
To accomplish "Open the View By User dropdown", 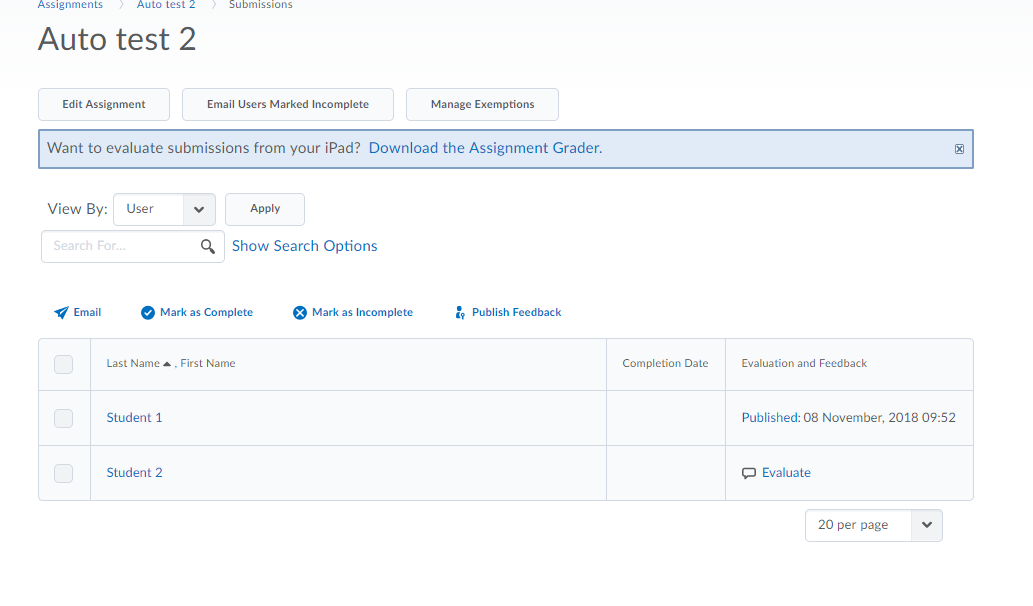I will coord(164,209).
